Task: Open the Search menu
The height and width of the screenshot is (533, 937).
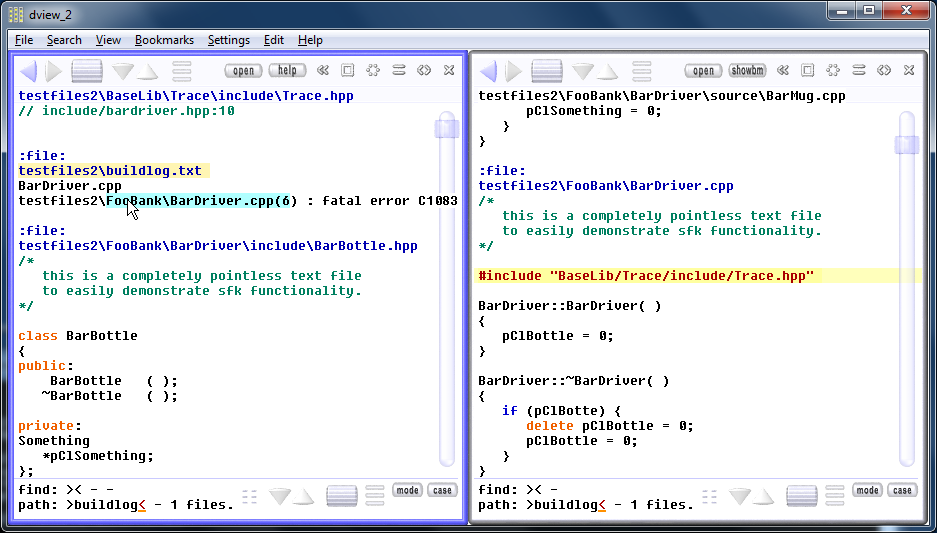Action: [64, 40]
